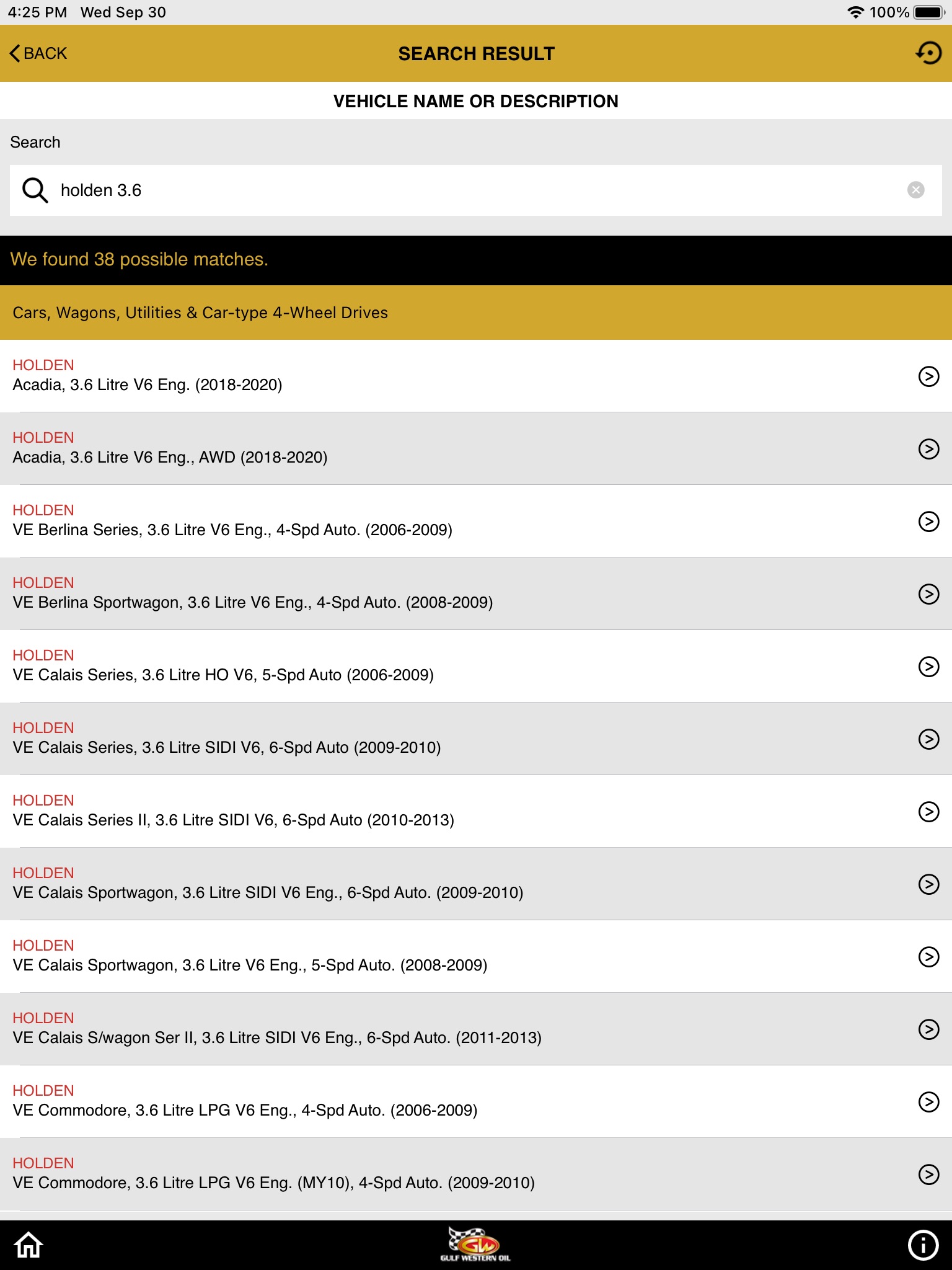Tap the Gulf Western Oil logo

tap(475, 1245)
